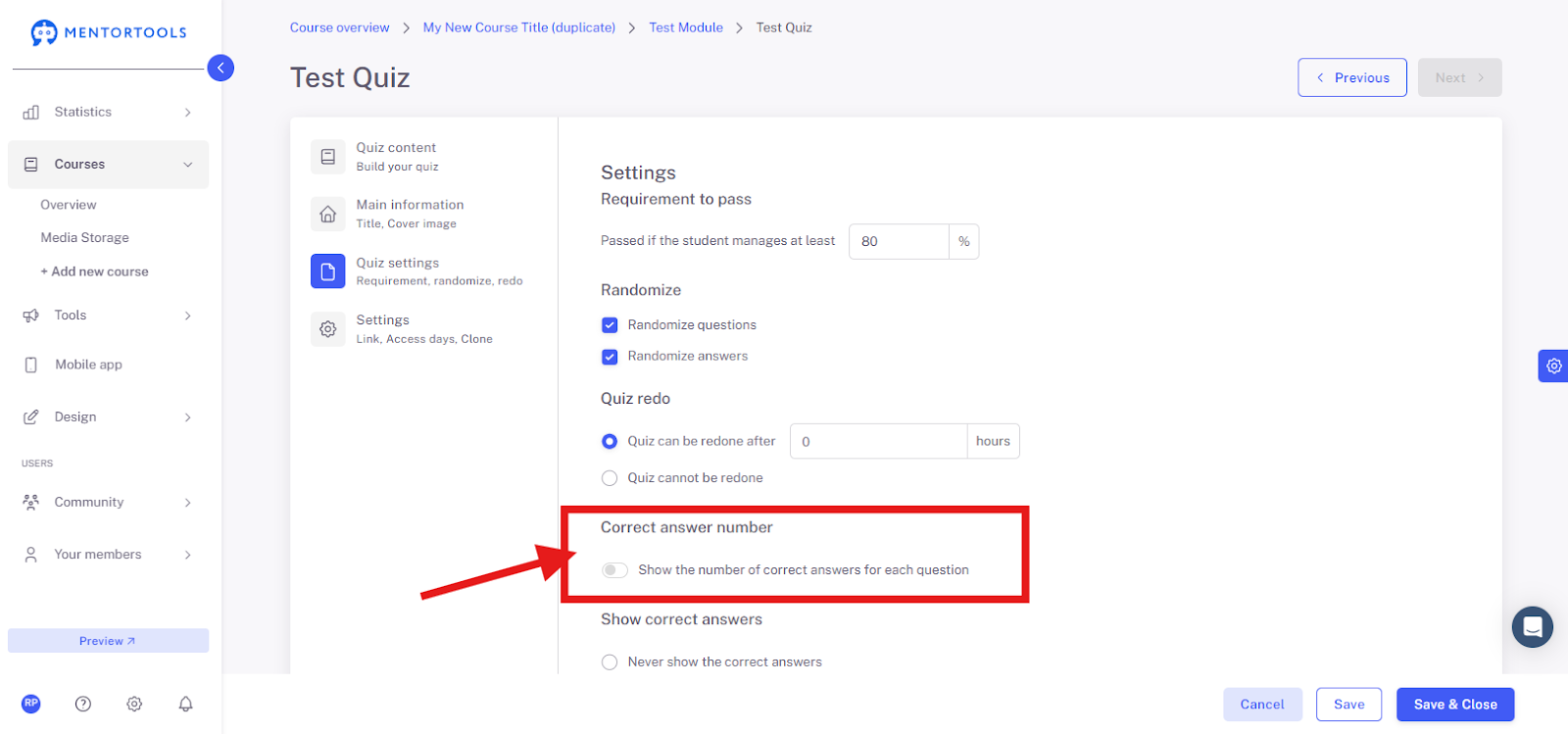Click the Cancel button

(1262, 705)
